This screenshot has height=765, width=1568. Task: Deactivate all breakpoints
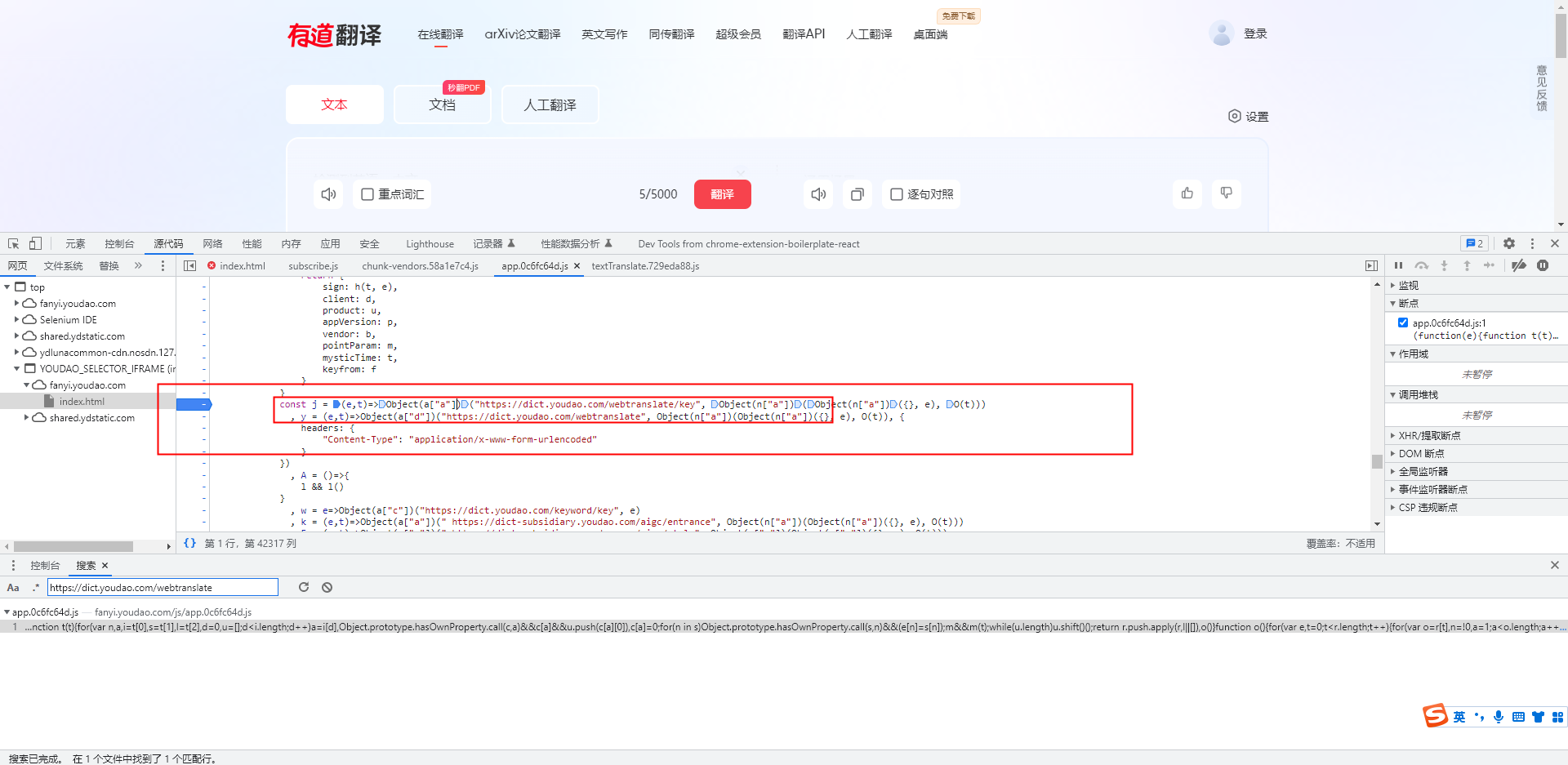(1519, 265)
